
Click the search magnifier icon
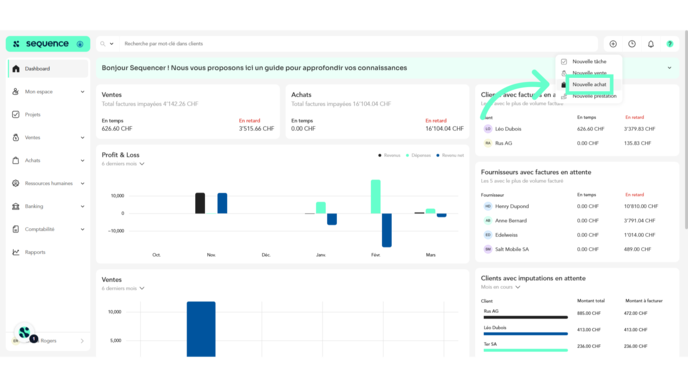coord(103,44)
